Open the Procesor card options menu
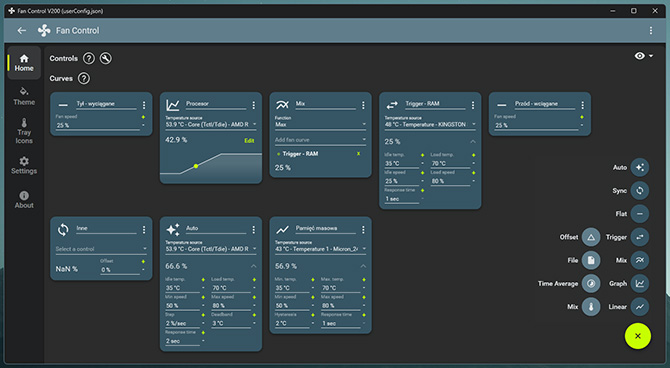Viewport: 670px width, 368px height. (253, 105)
